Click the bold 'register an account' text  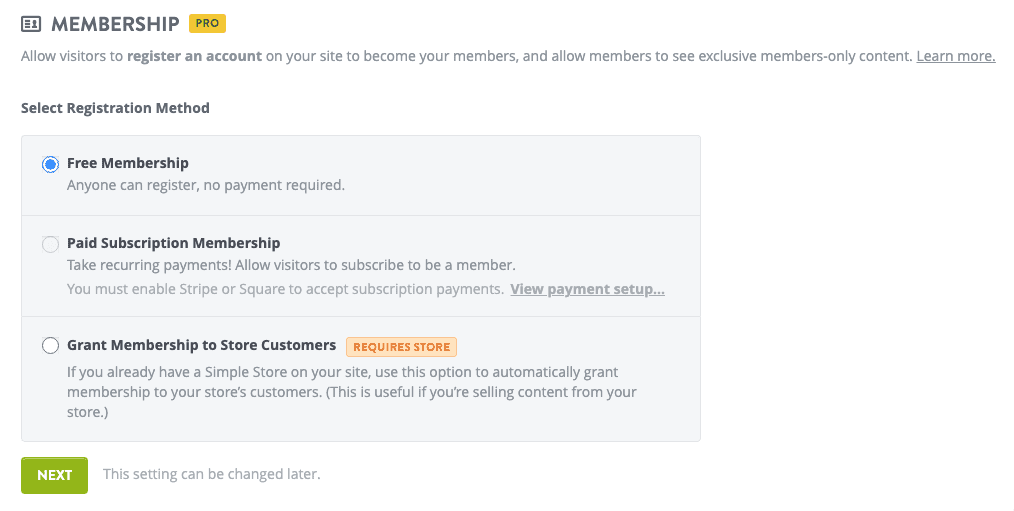194,56
